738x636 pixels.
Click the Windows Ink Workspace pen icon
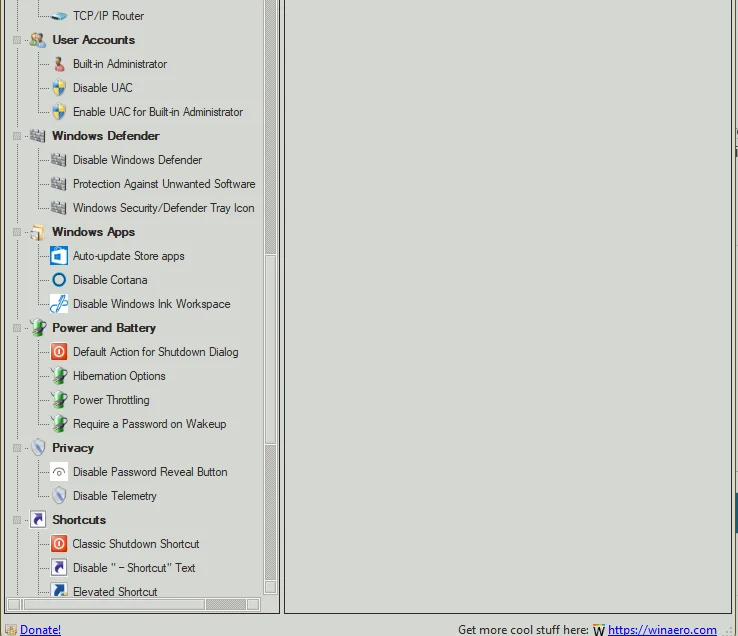click(59, 304)
